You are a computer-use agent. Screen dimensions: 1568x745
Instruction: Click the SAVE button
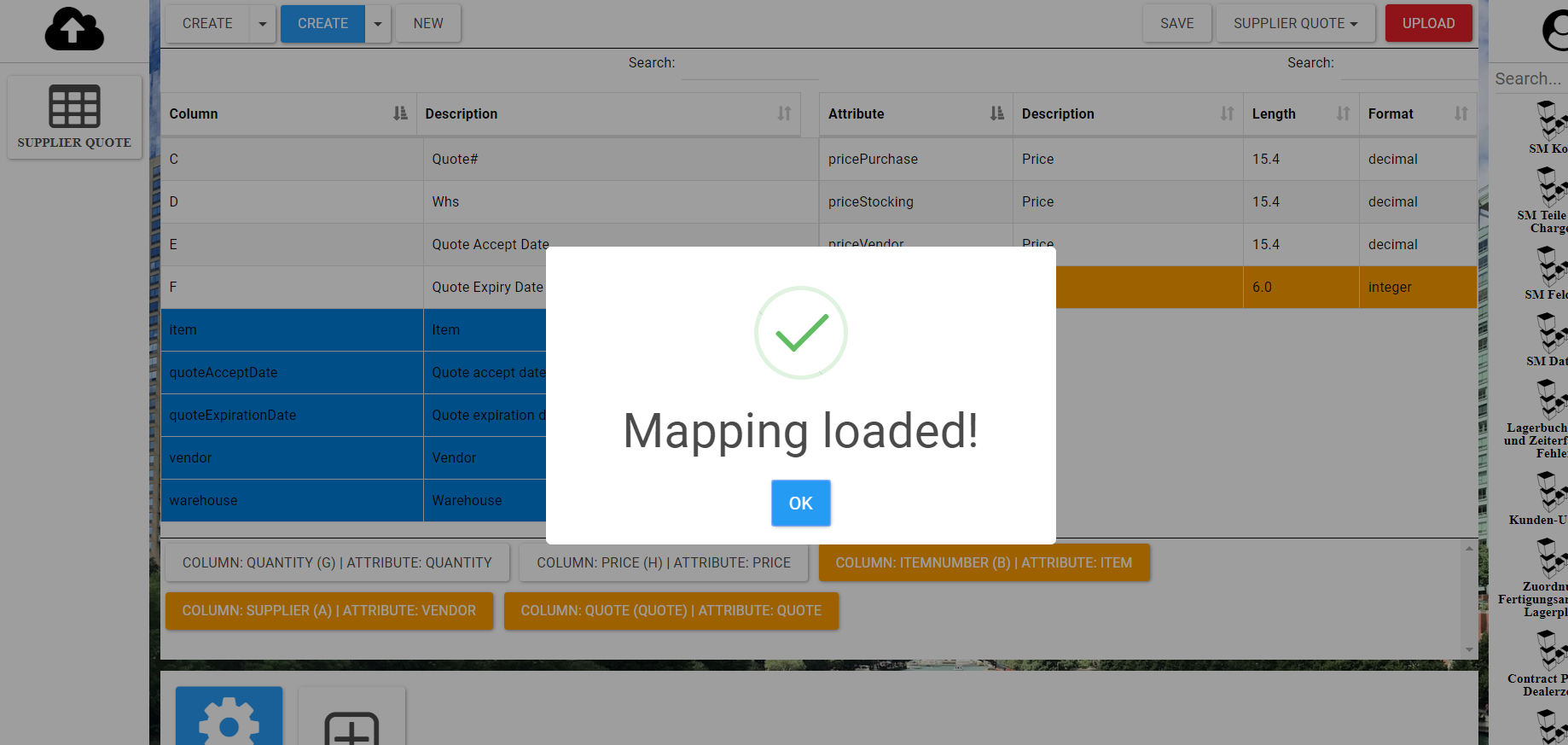tap(1176, 24)
